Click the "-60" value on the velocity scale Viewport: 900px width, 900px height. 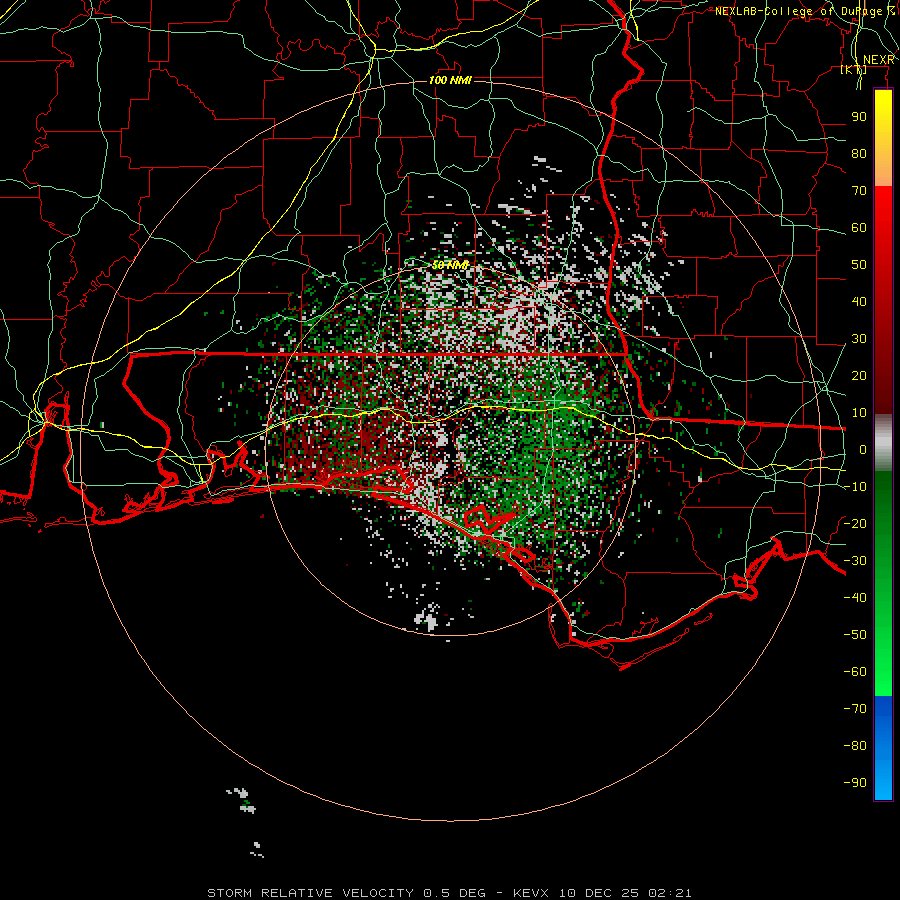[855, 672]
